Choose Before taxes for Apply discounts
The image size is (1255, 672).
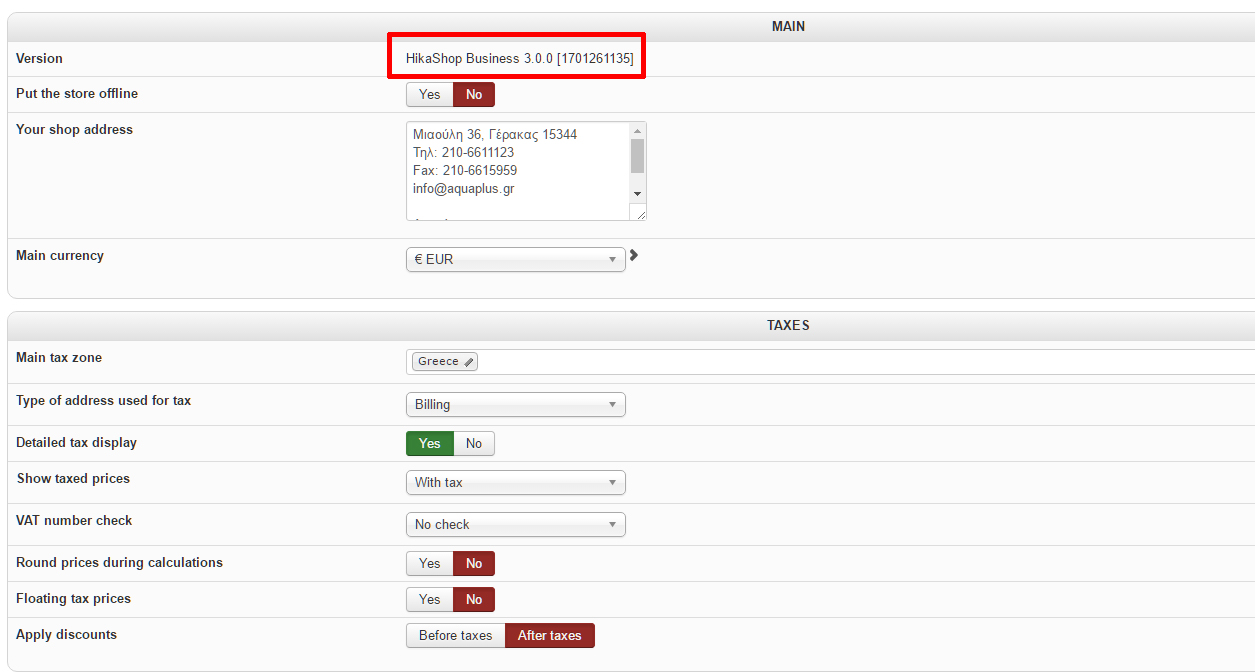click(456, 635)
